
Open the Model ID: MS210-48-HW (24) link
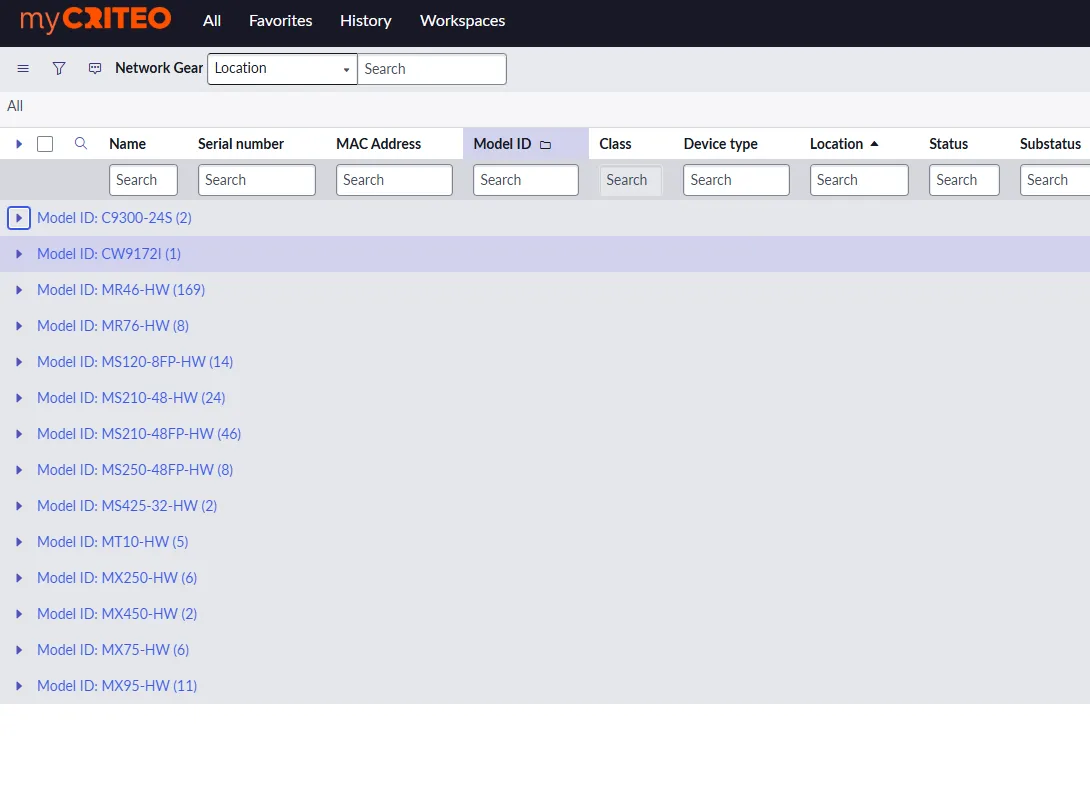[x=131, y=398]
